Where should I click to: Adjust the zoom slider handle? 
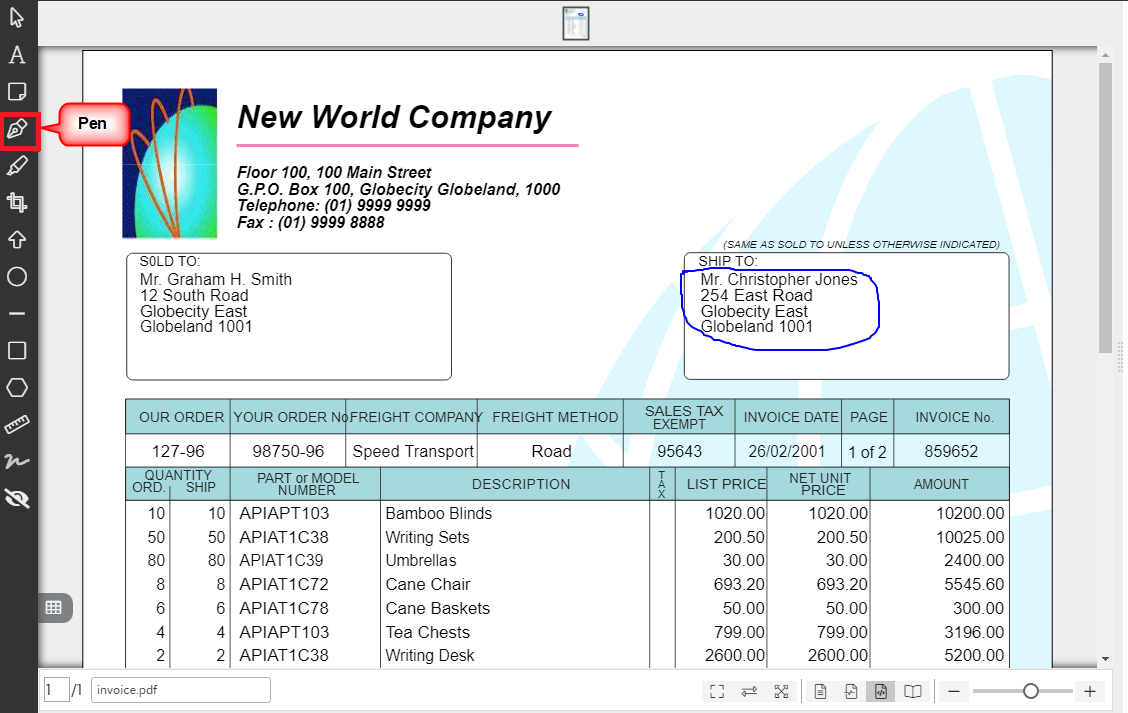coord(1030,691)
